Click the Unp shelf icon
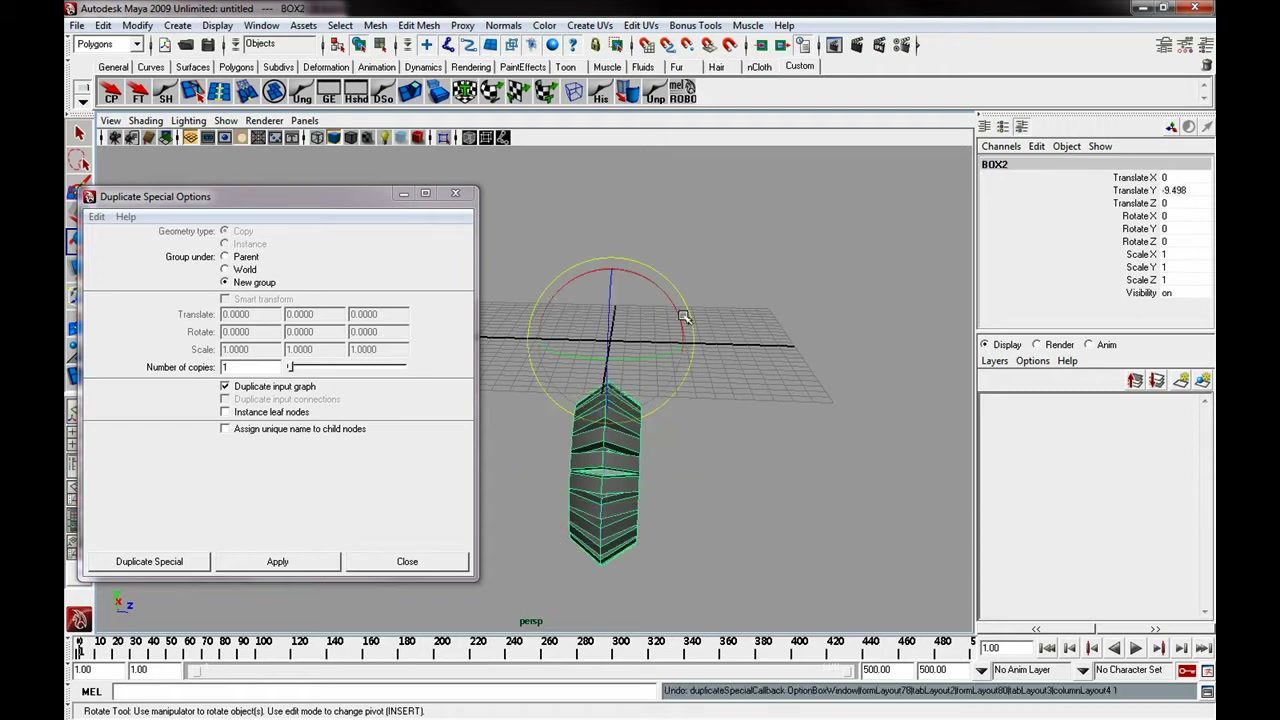Image resolution: width=1280 pixels, height=720 pixels. (x=655, y=93)
